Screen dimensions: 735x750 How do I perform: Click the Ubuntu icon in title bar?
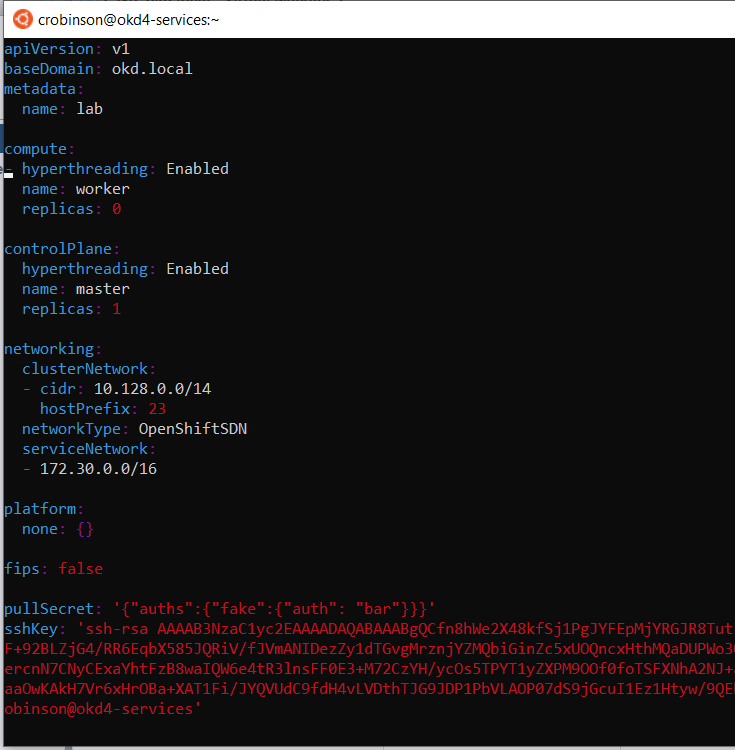[22, 20]
